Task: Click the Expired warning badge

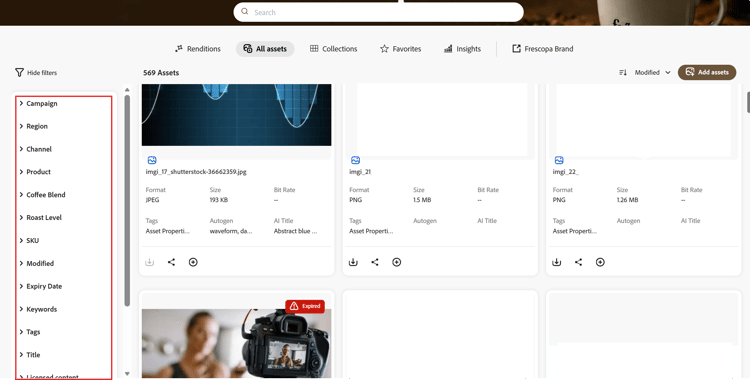Action: [x=305, y=306]
